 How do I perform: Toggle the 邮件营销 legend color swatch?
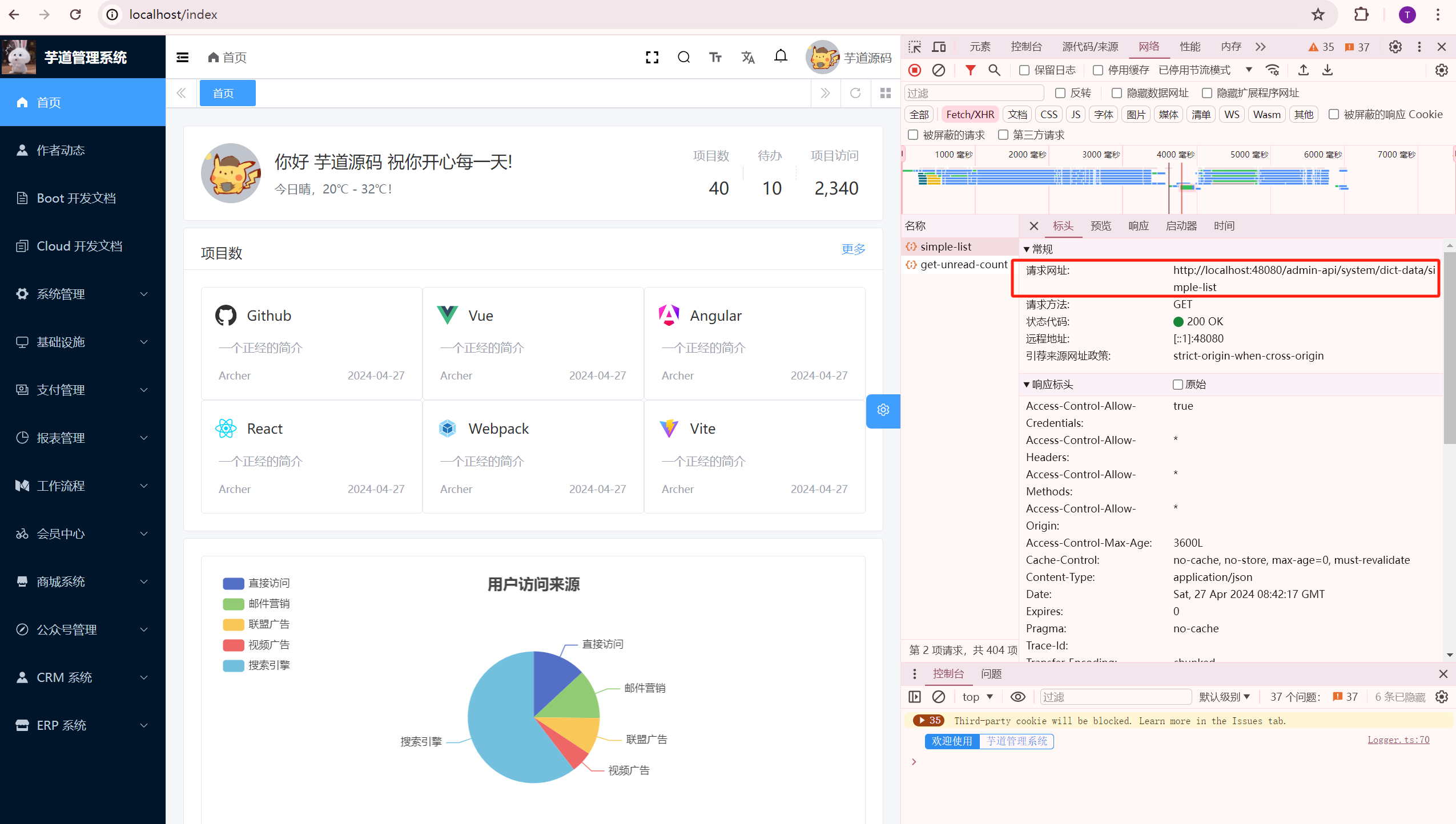click(x=233, y=604)
